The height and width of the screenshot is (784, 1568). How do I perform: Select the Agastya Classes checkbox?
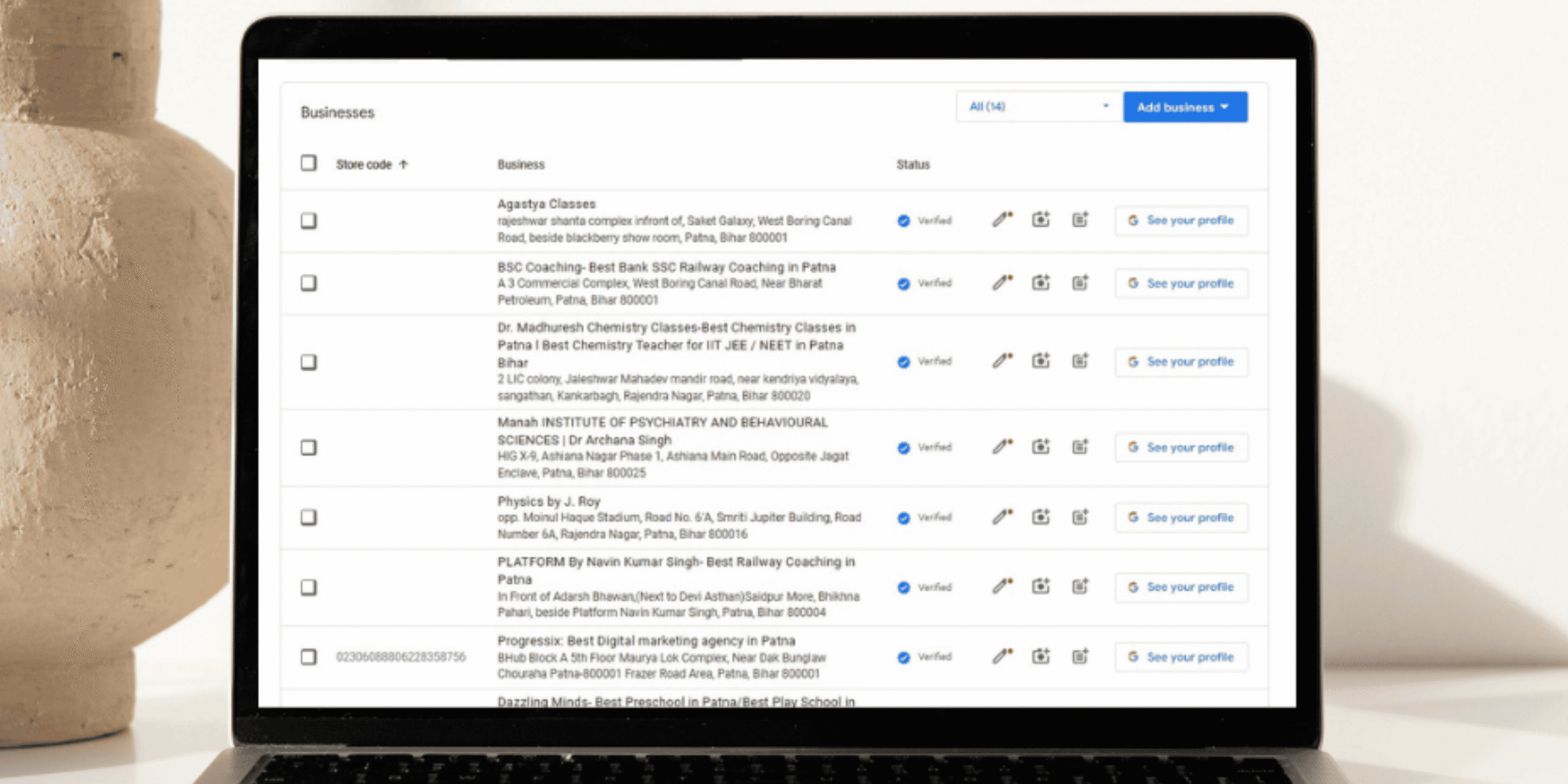pyautogui.click(x=309, y=221)
